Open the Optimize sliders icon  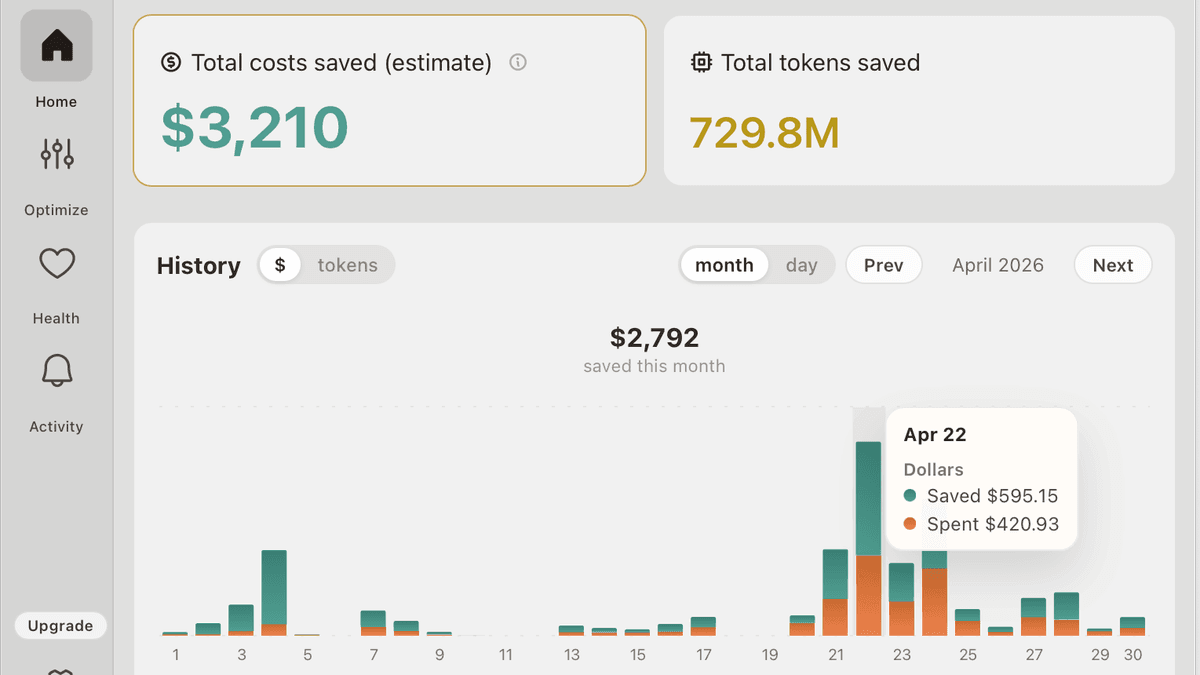tap(57, 154)
